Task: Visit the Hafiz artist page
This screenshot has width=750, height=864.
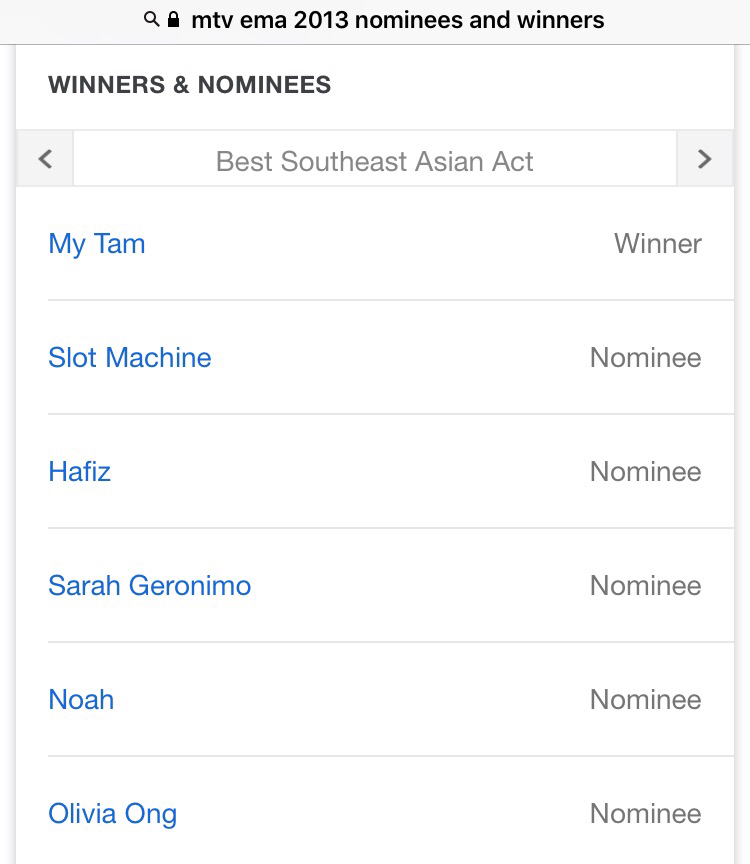Action: [x=79, y=472]
